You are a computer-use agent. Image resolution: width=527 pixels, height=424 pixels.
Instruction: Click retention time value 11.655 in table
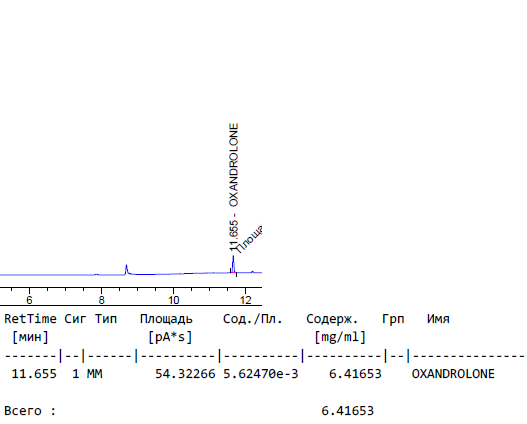click(34, 374)
